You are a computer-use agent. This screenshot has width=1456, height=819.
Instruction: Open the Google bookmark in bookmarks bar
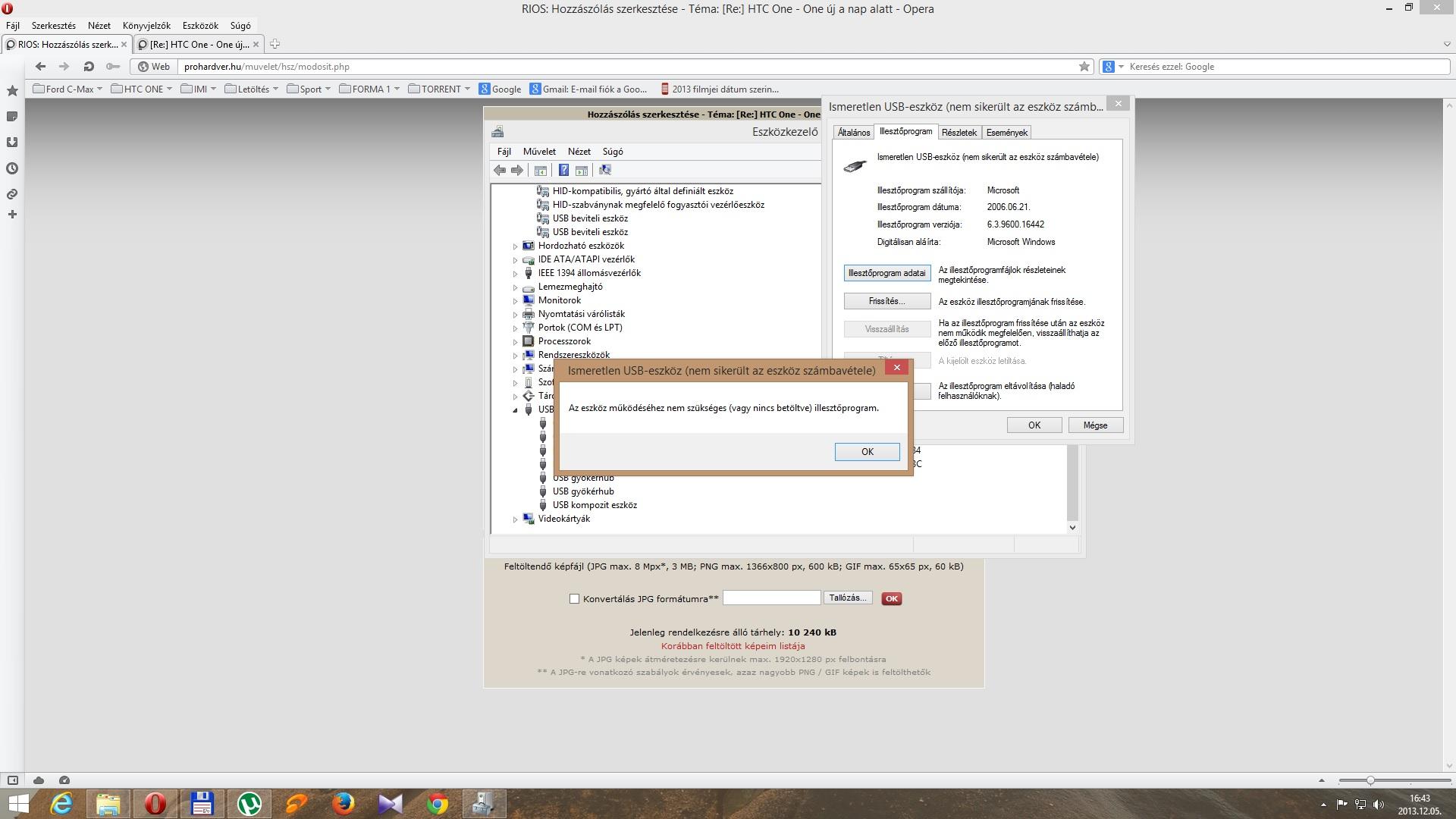[500, 89]
